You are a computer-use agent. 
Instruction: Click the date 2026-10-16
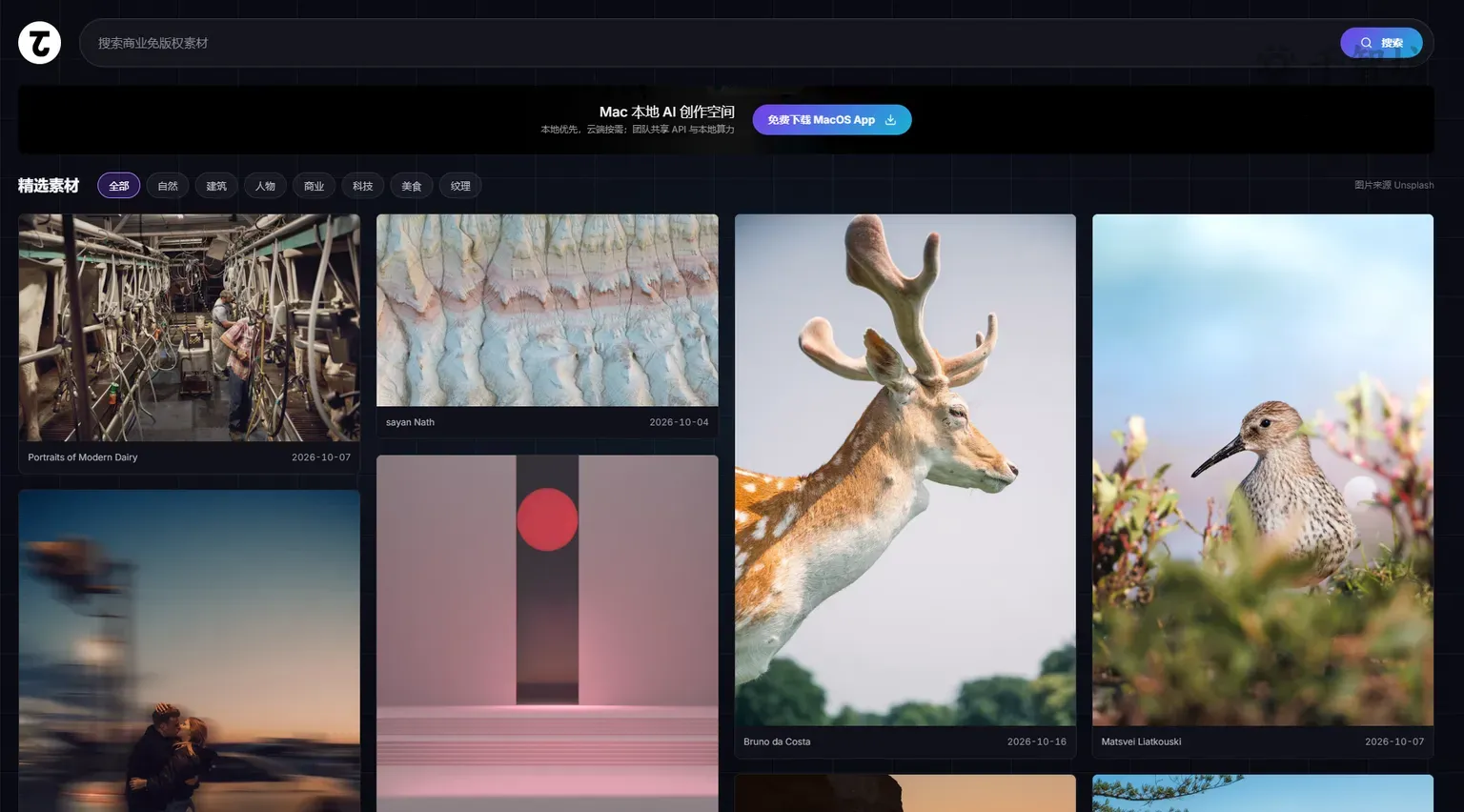(x=1037, y=741)
